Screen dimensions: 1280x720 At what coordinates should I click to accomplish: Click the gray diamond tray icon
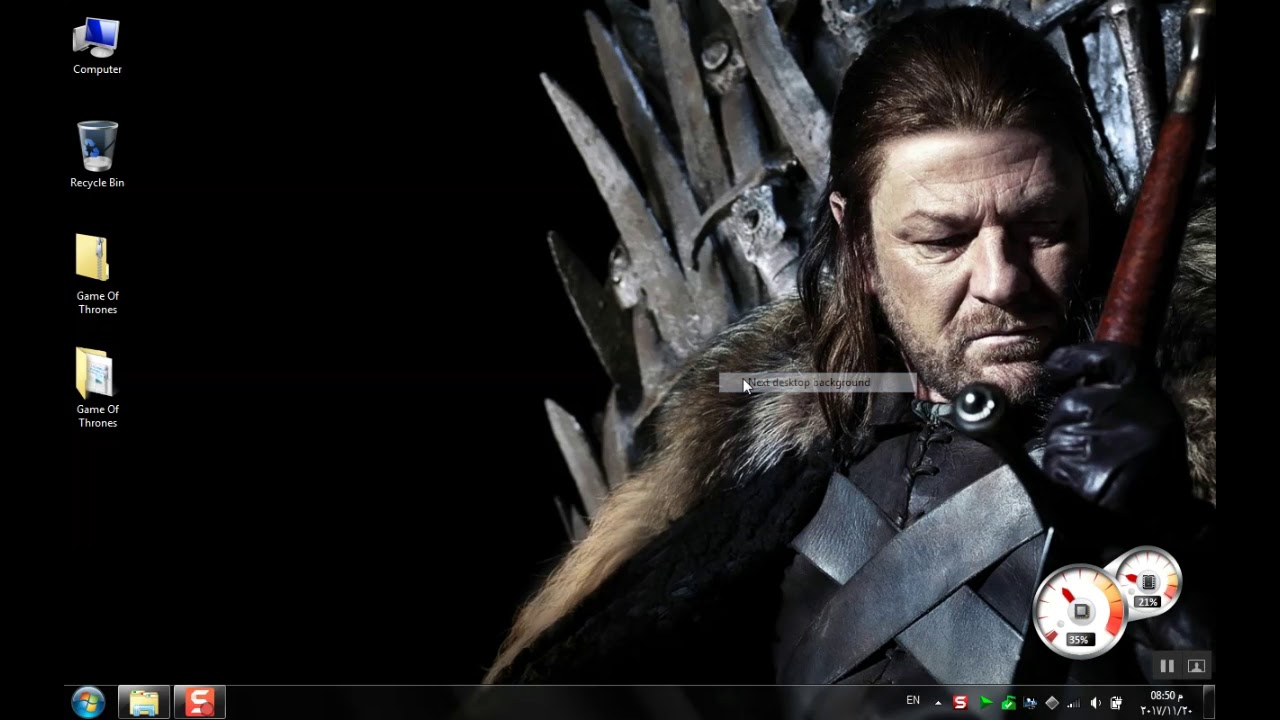click(1052, 703)
